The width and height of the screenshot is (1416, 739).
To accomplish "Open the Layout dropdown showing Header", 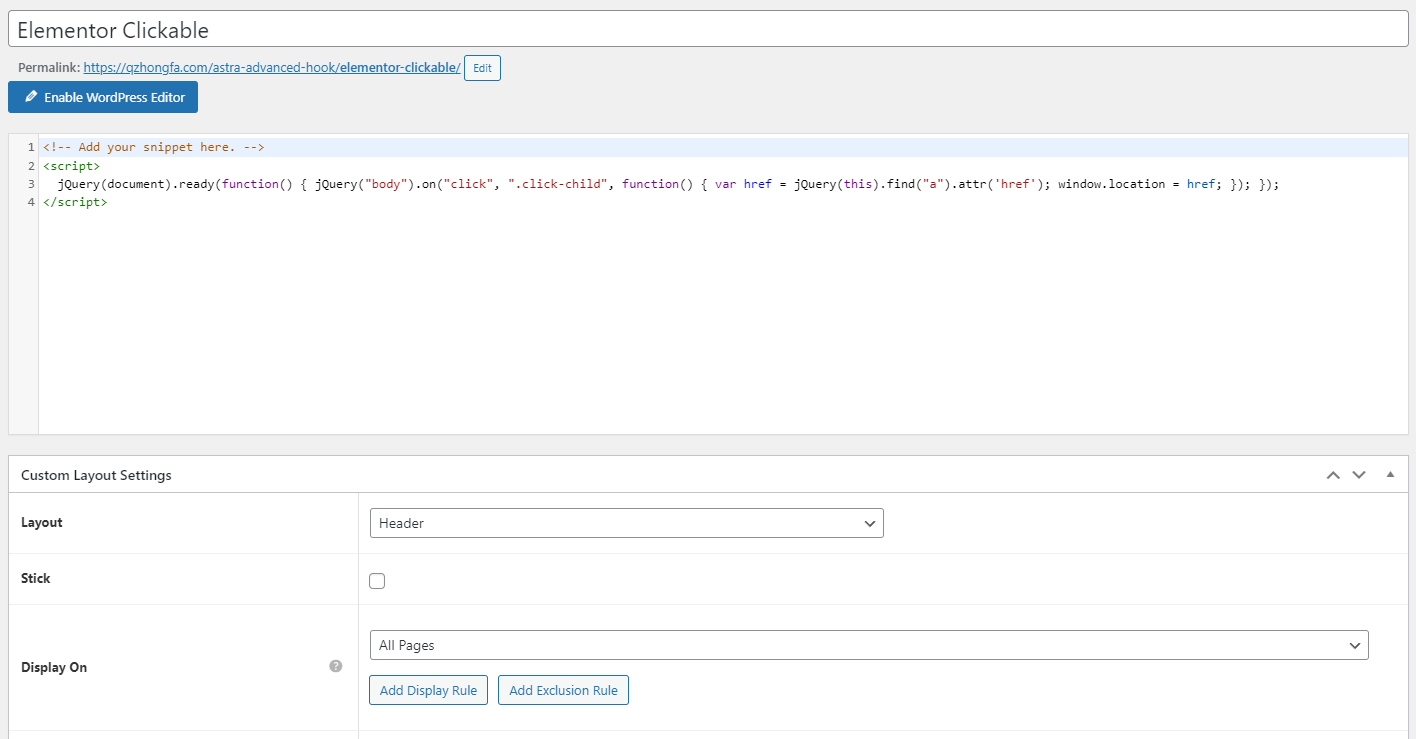I will pos(626,523).
